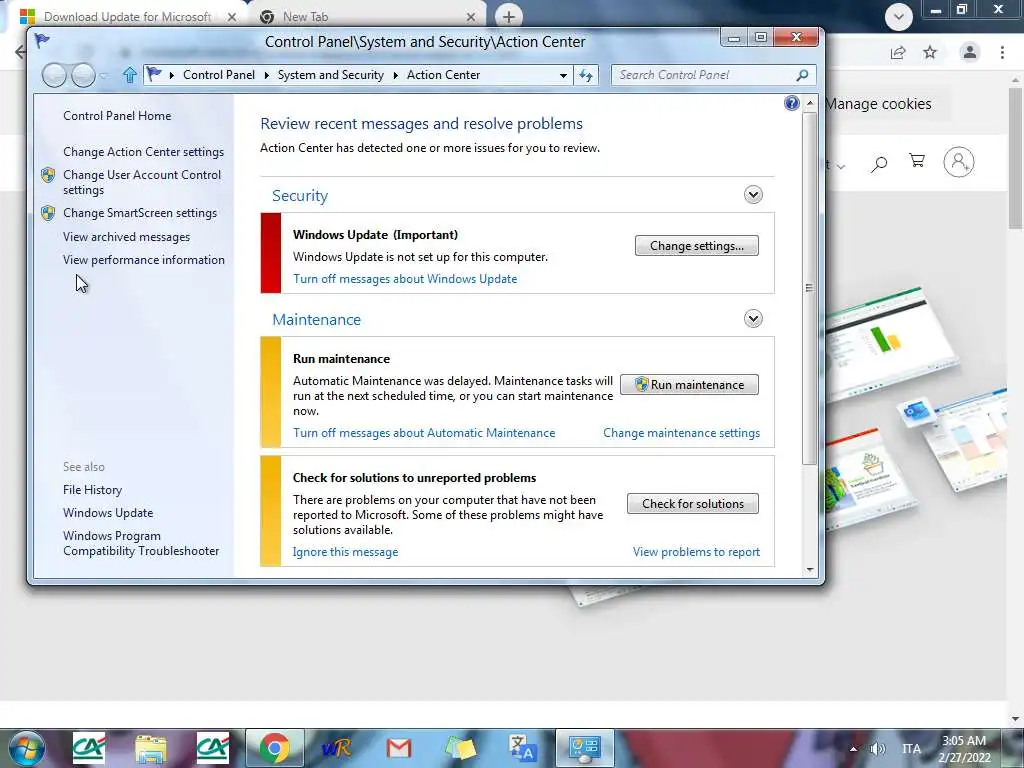Open Windows Explorer folder taskbar icon

151,748
